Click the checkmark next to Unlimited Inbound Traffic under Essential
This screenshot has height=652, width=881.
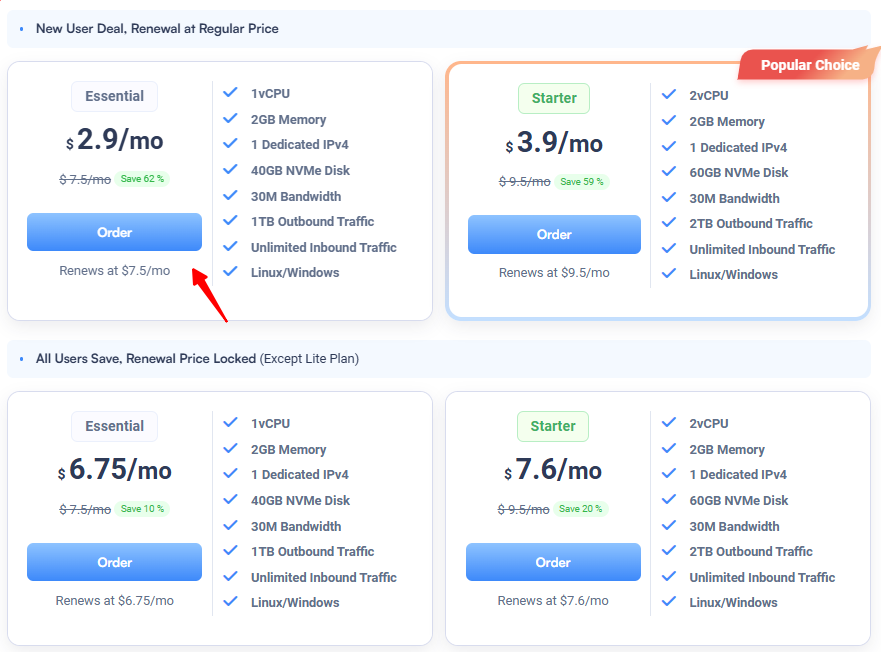pos(230,247)
